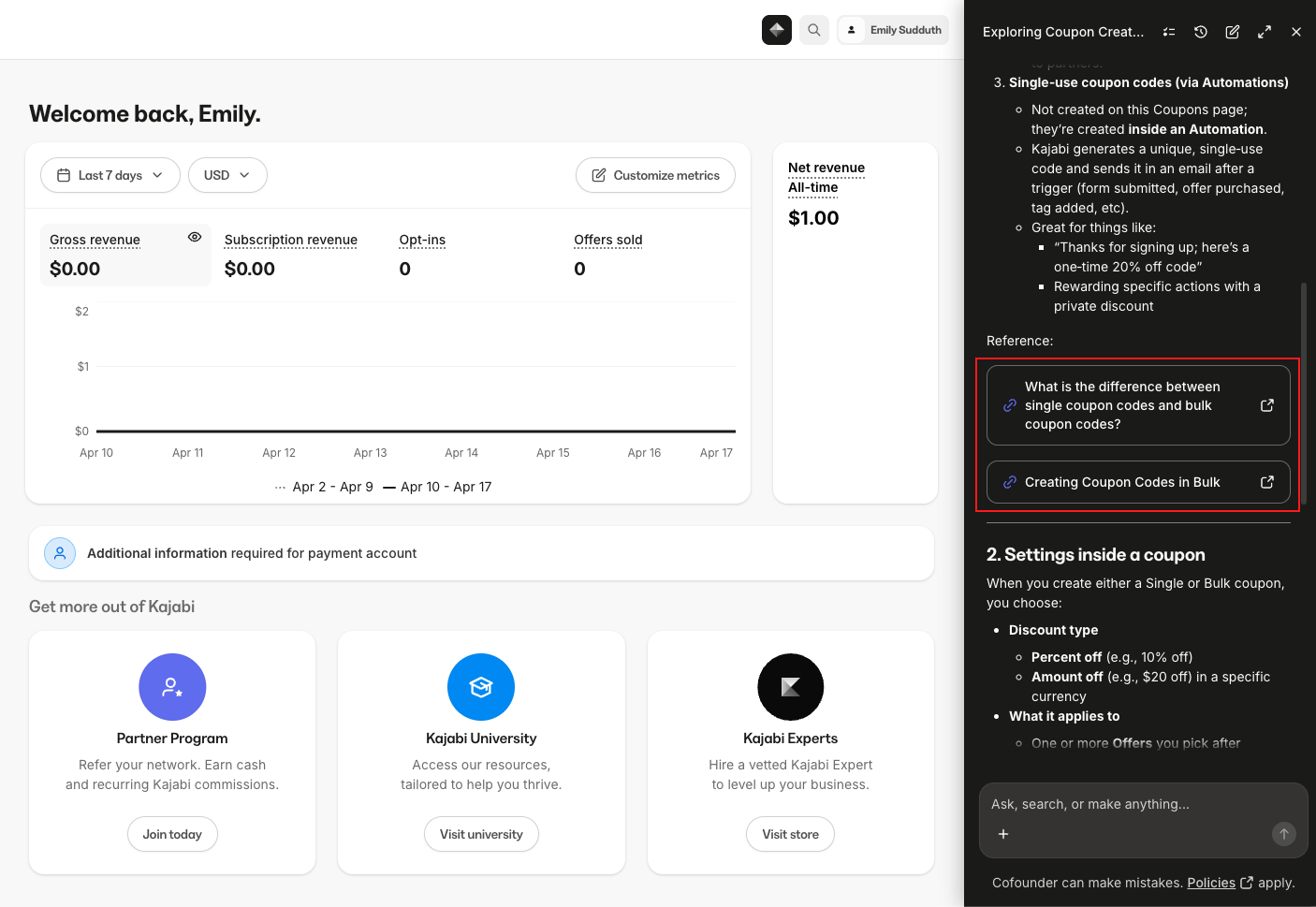Open the Last 7 days date range dropdown
The image size is (1316, 907).
[x=110, y=175]
